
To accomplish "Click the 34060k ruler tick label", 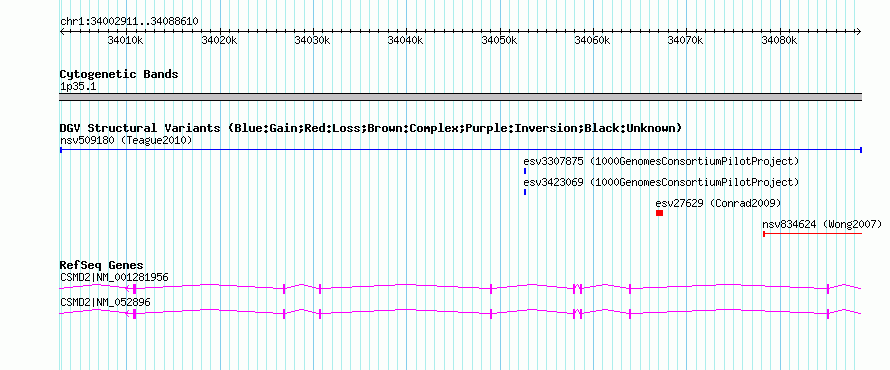I will point(593,40).
